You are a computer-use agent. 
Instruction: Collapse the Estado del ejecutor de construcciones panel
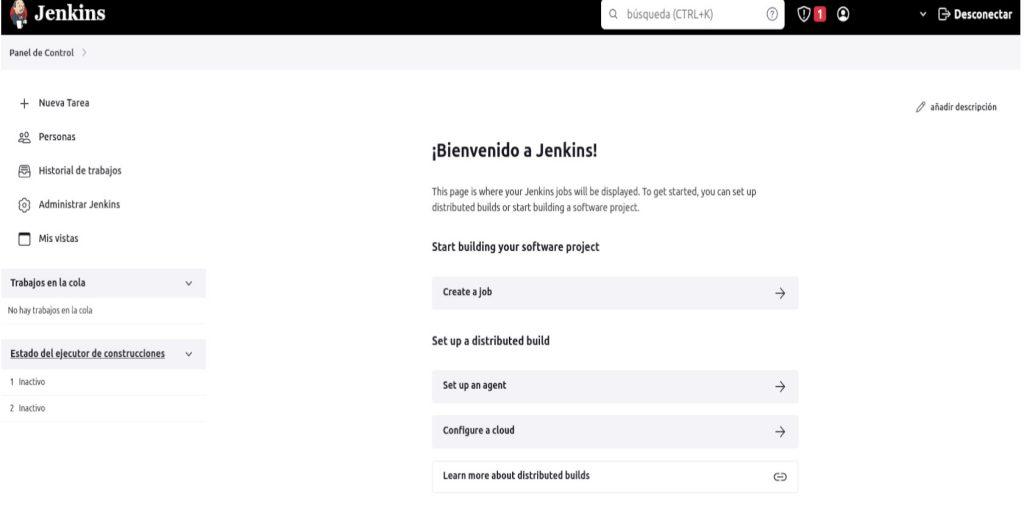tap(189, 354)
